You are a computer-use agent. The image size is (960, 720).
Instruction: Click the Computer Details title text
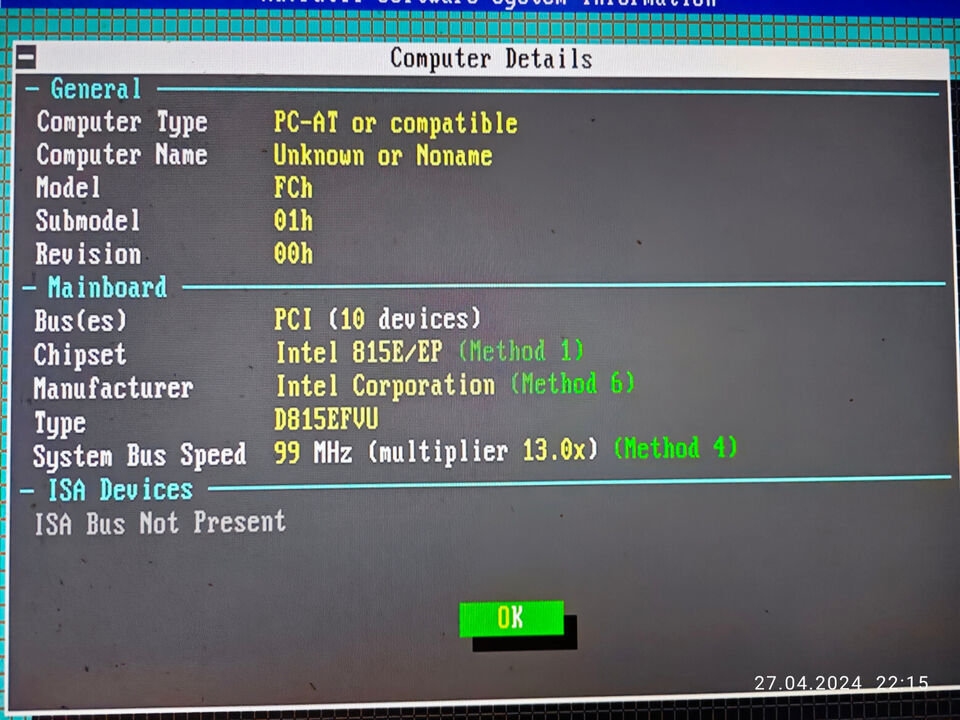[491, 59]
